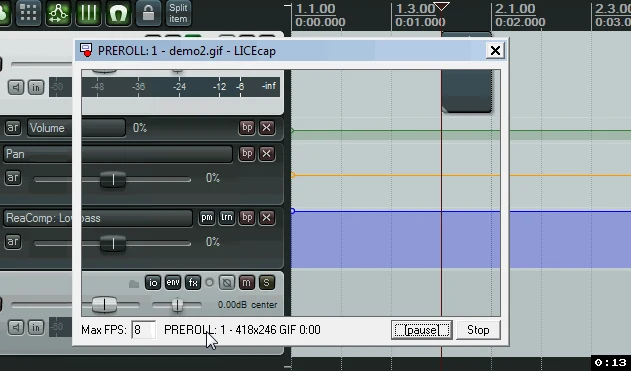Toggle the padlock locking icon
Image resolution: width=631 pixels, height=371 pixels.
point(148,13)
